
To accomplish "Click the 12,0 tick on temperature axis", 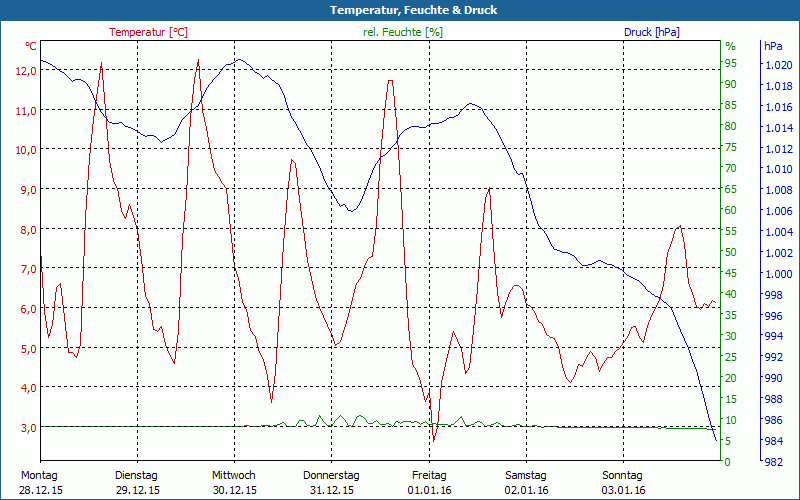I will pyautogui.click(x=26, y=71).
